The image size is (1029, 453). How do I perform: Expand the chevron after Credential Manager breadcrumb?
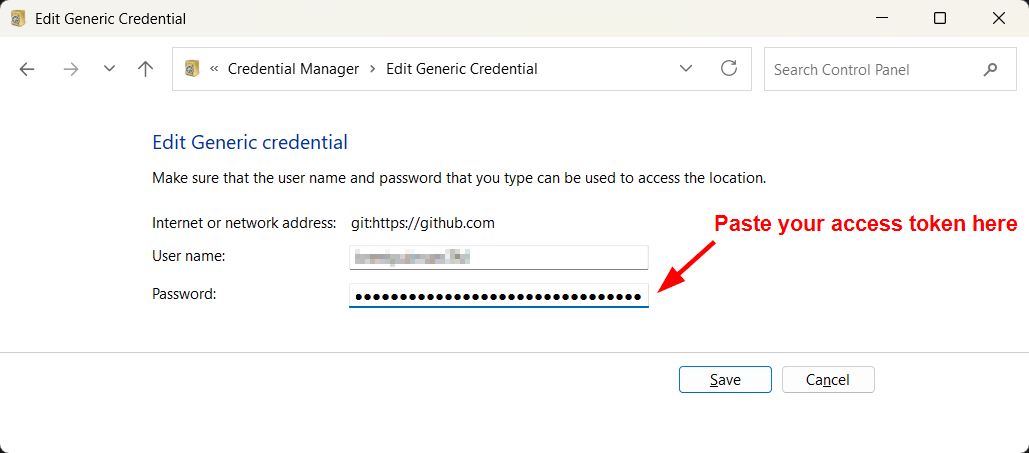tap(372, 69)
